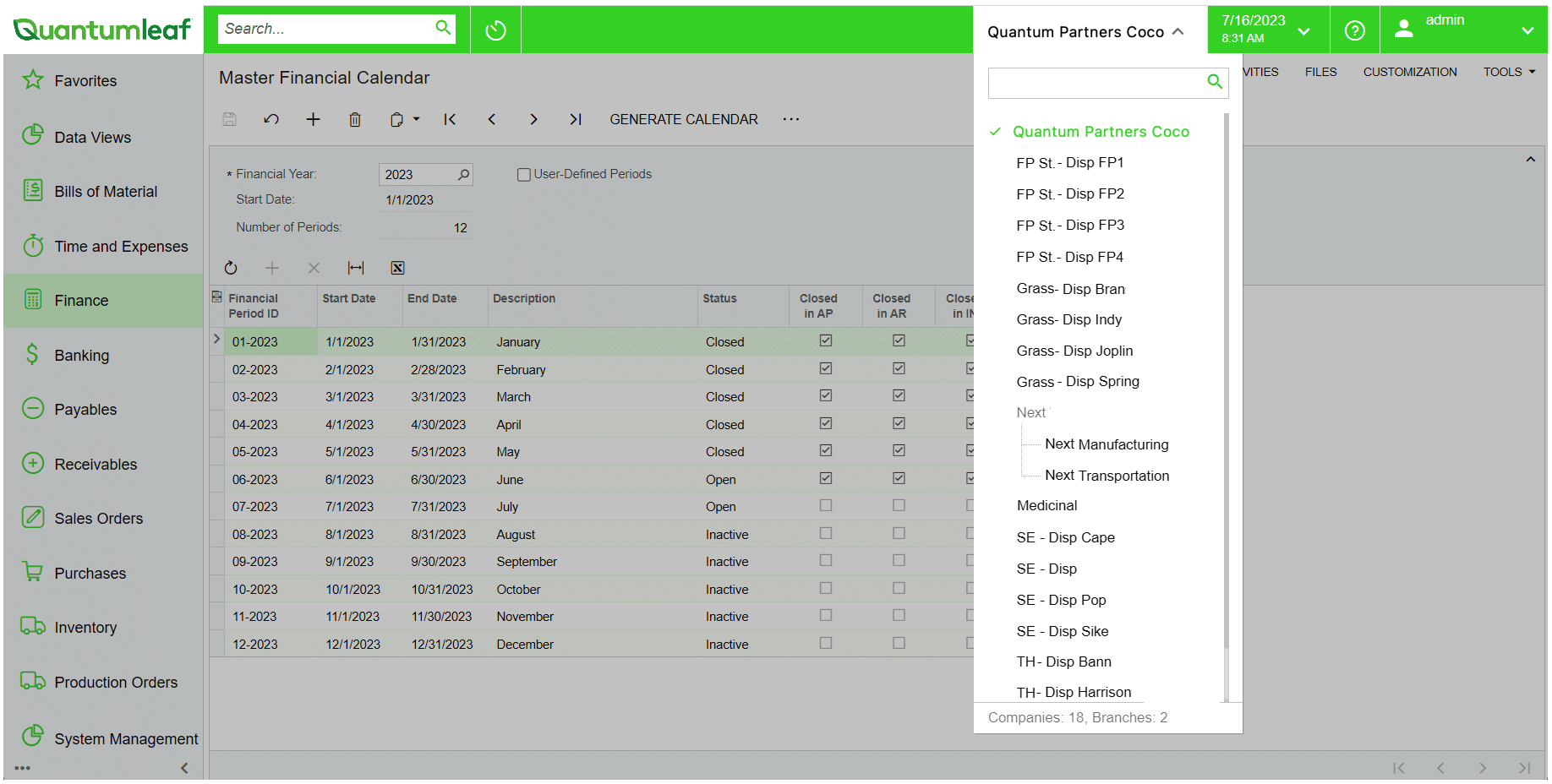Open the recent history clock icon
The image size is (1552, 784).
[495, 30]
